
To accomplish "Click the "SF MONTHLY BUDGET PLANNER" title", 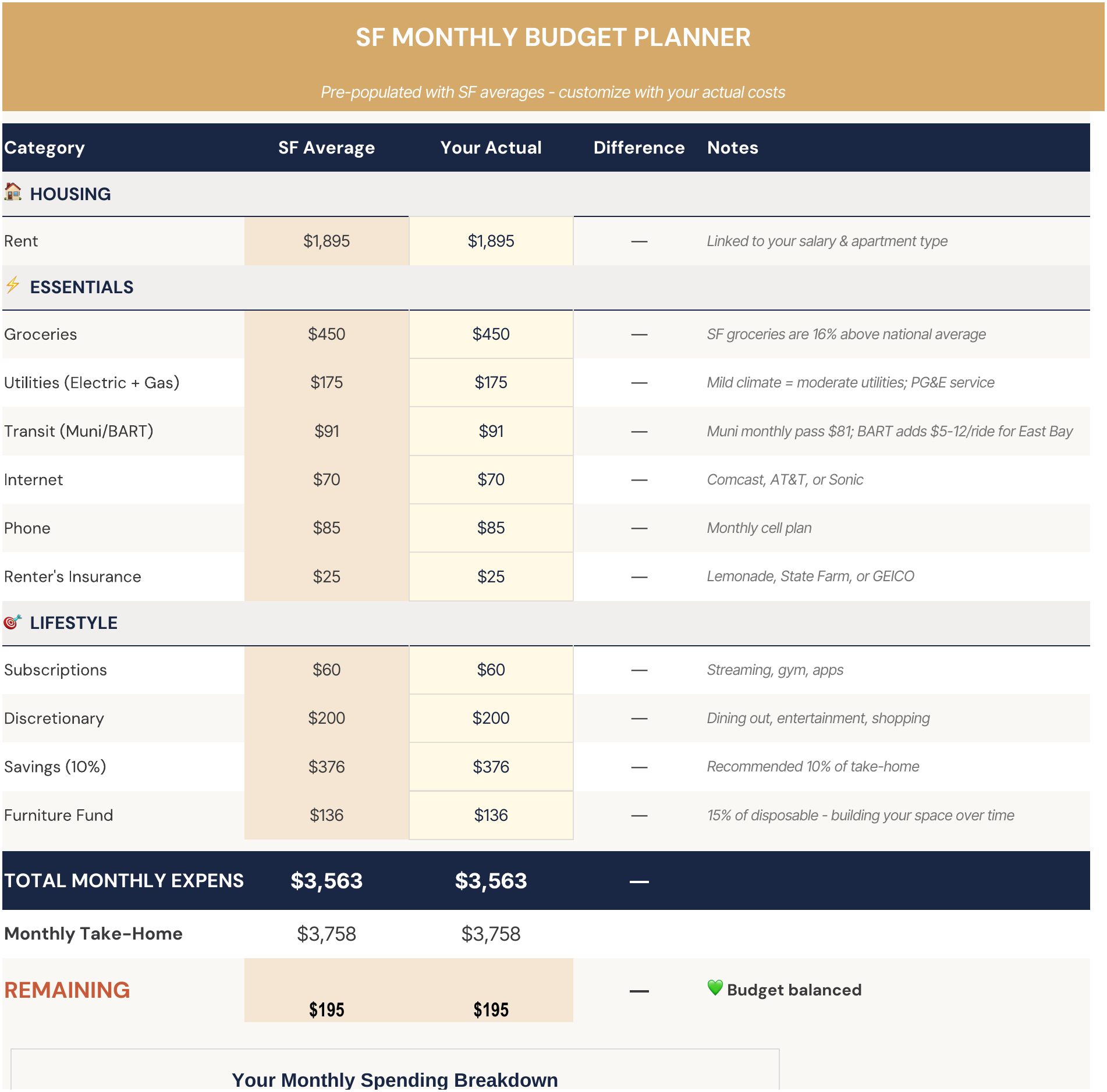I will [553, 37].
